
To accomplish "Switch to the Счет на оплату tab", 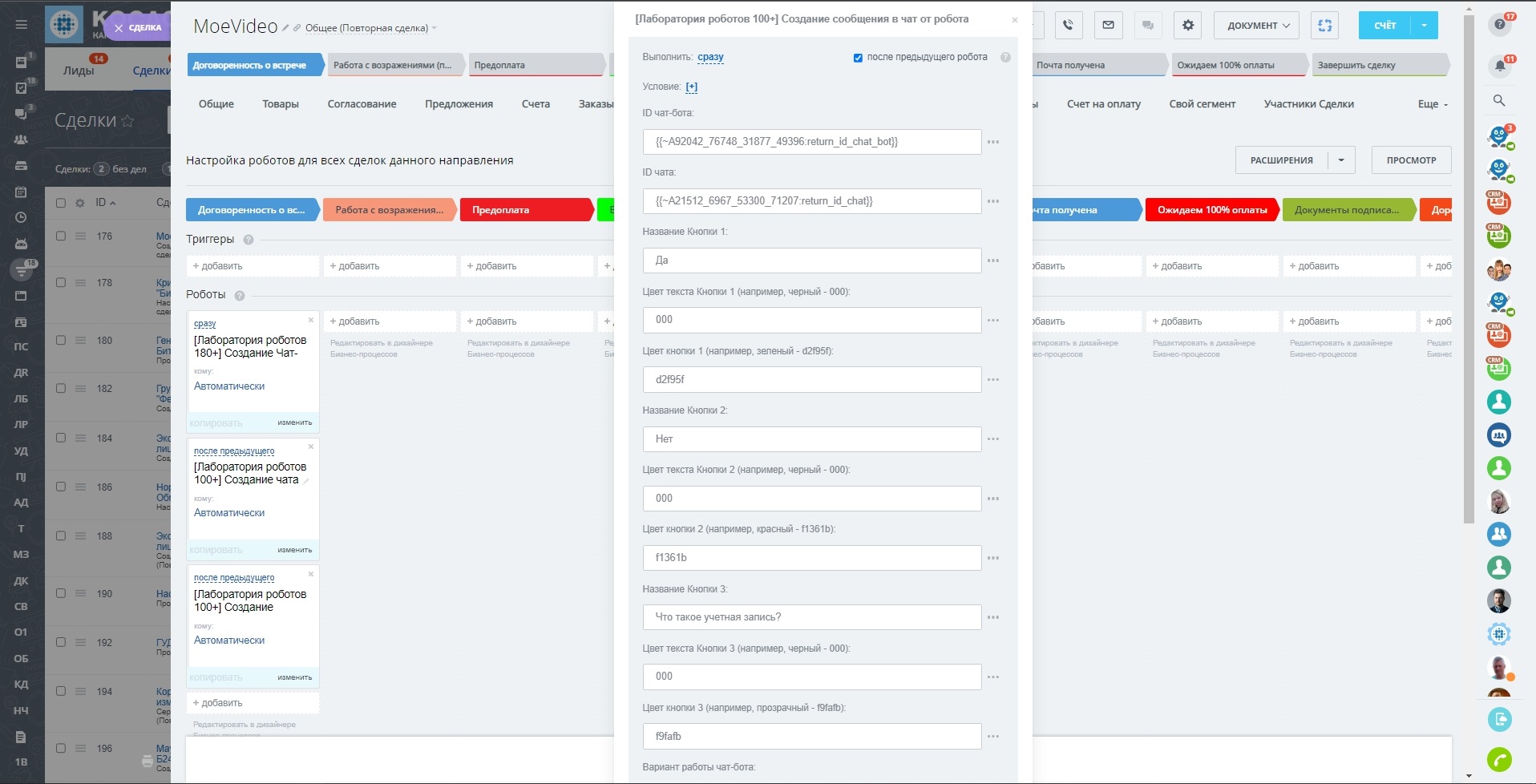I will click(1104, 104).
